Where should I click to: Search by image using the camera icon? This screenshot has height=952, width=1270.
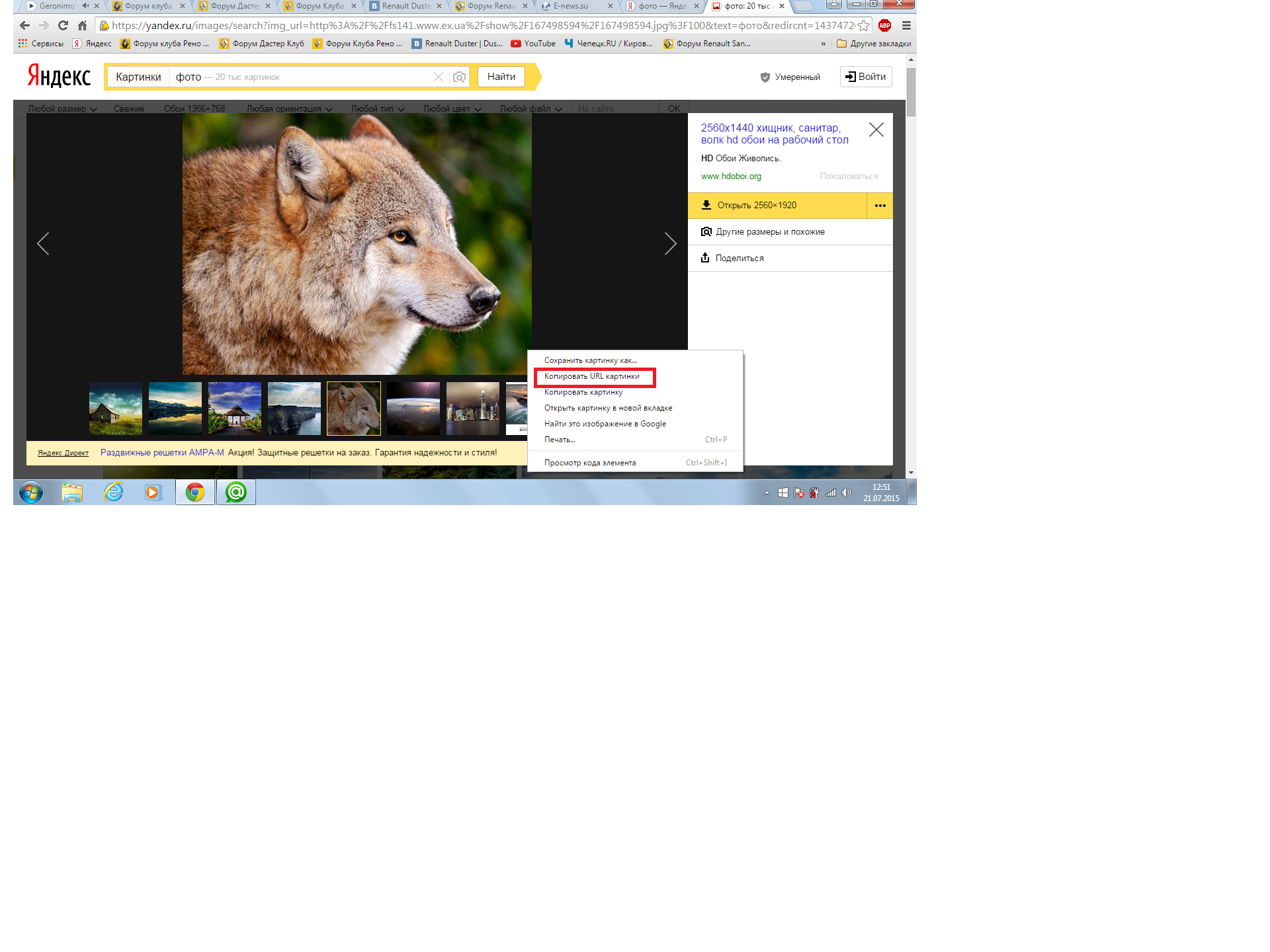pos(459,77)
